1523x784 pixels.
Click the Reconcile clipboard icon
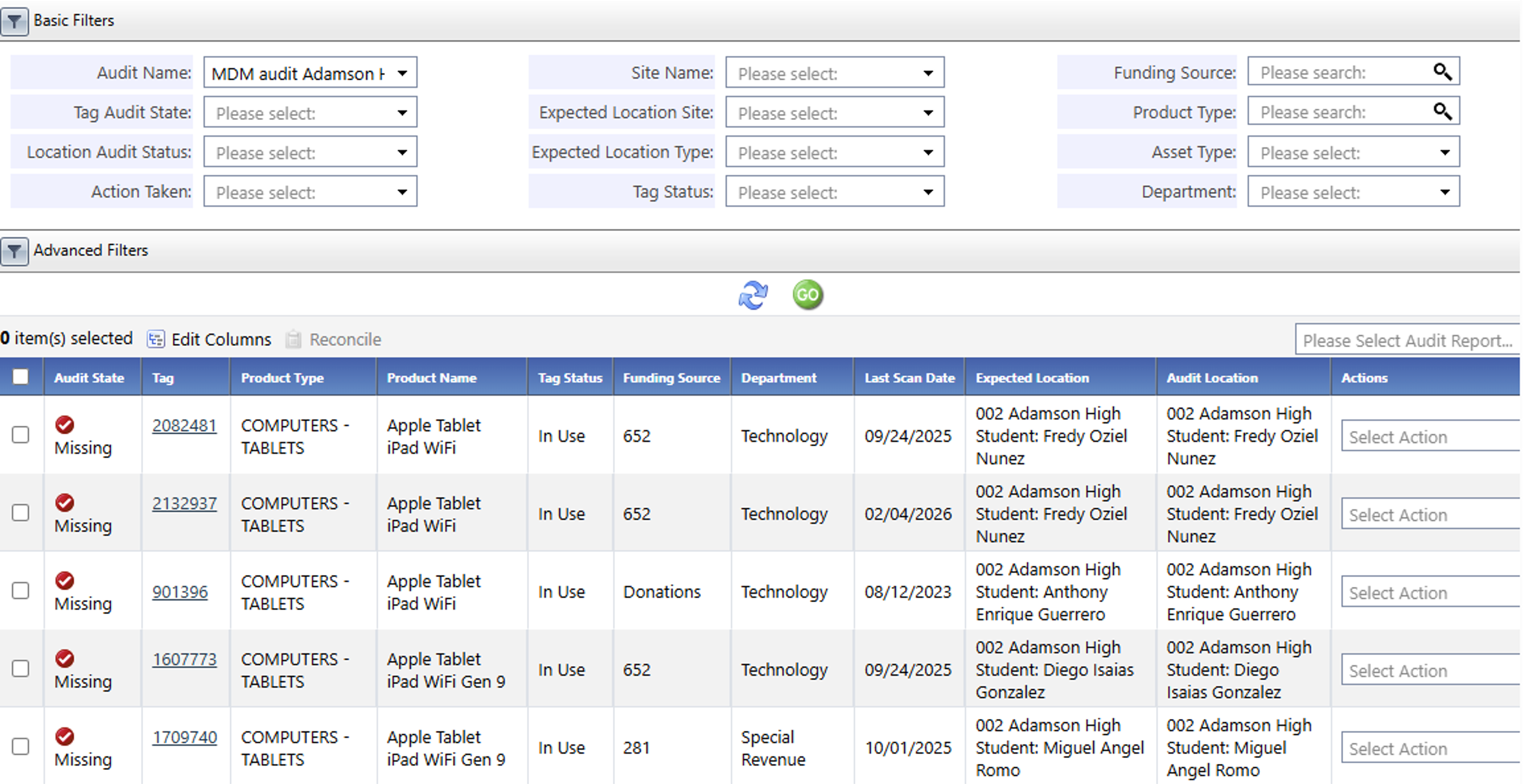click(x=293, y=339)
